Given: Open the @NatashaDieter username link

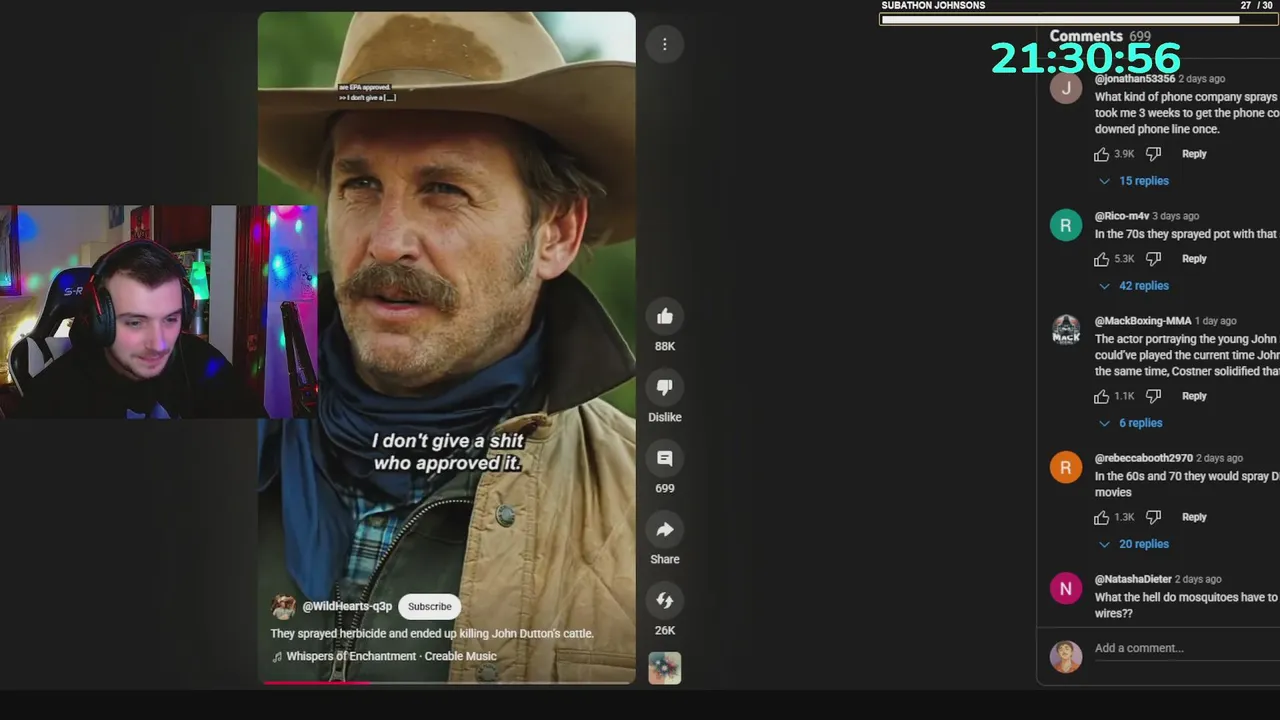Looking at the screenshot, I should point(1133,579).
